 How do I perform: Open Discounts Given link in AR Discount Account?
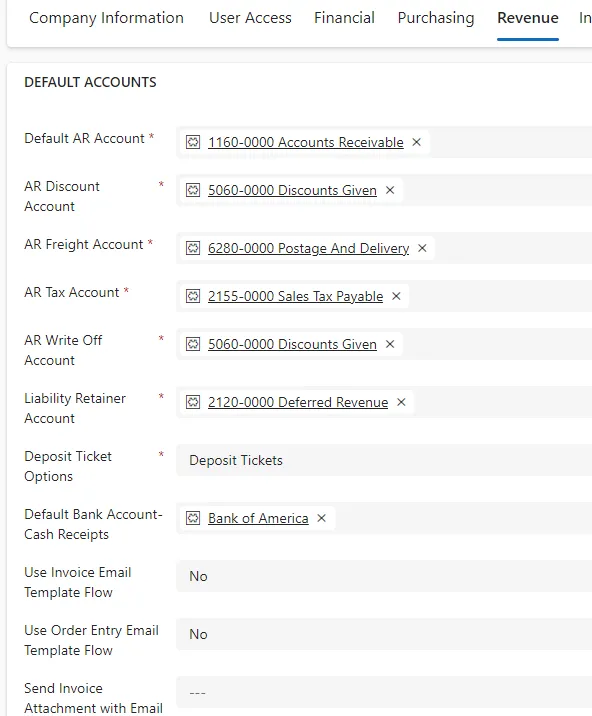pyautogui.click(x=292, y=190)
